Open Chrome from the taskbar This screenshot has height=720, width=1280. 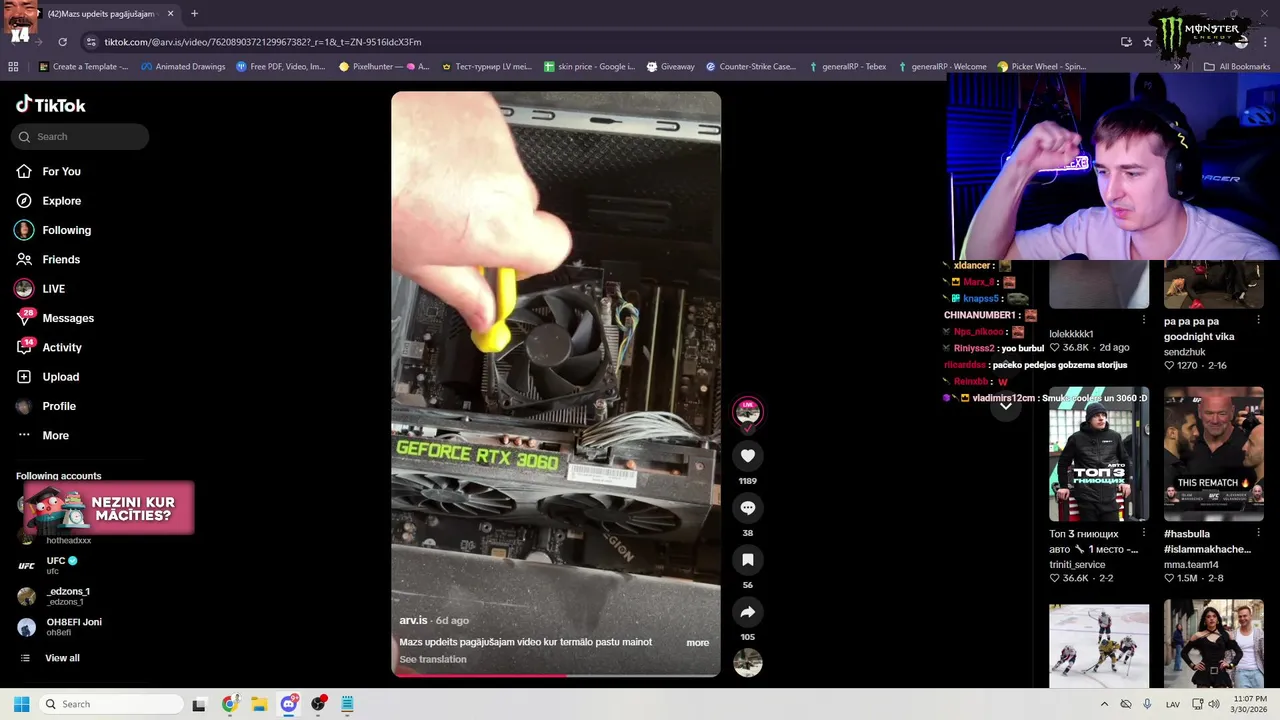coord(229,704)
